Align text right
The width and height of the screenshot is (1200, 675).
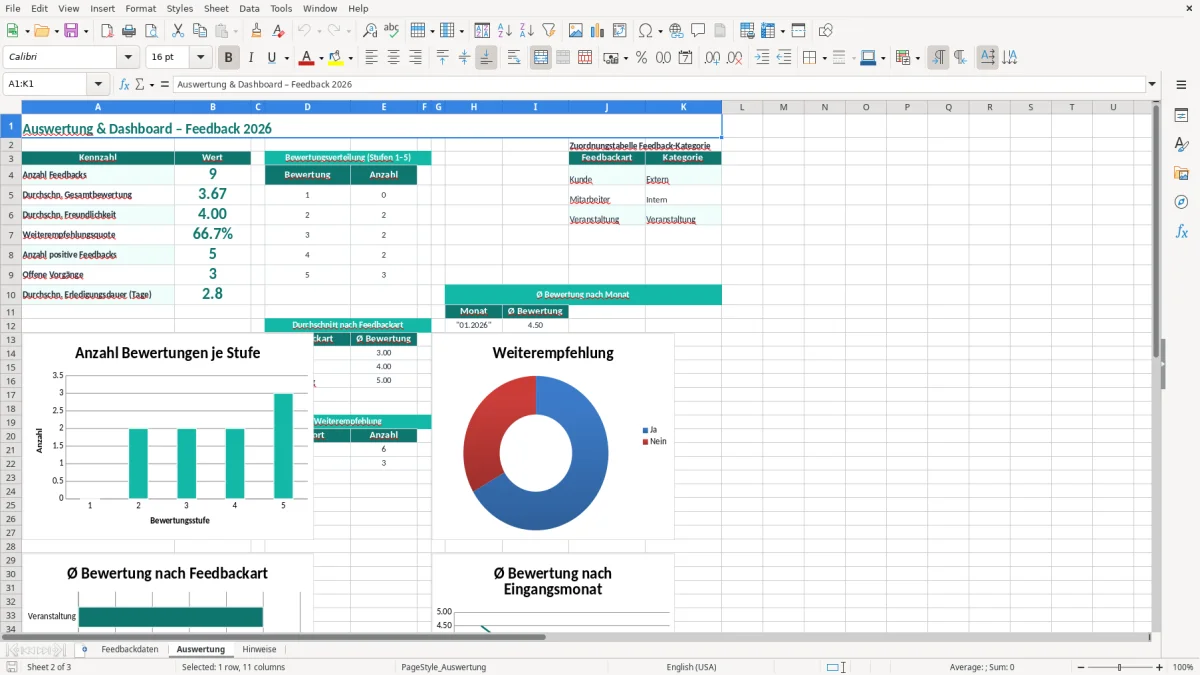pyautogui.click(x=415, y=58)
